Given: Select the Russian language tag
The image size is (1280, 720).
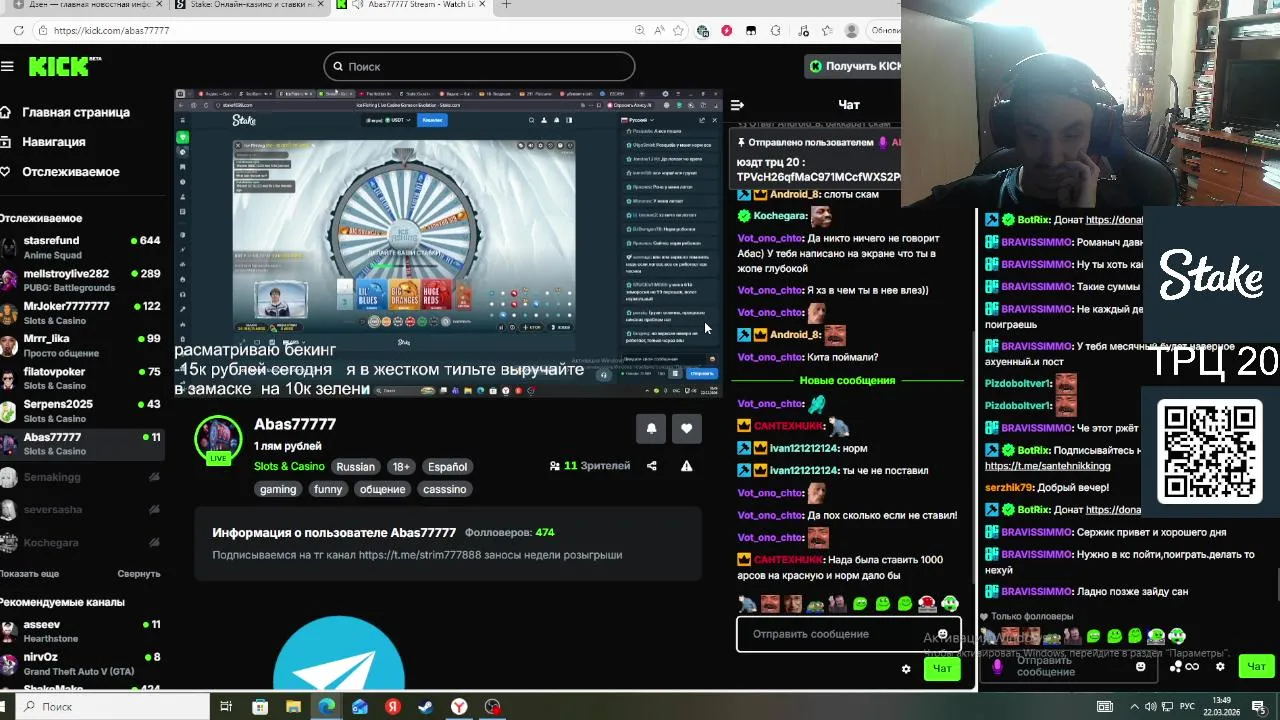Looking at the screenshot, I should pyautogui.click(x=355, y=467).
